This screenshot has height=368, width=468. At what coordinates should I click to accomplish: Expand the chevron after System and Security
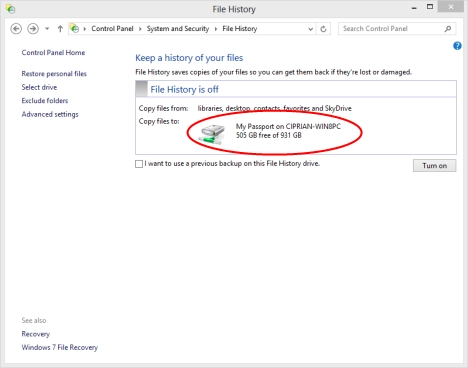(216, 29)
